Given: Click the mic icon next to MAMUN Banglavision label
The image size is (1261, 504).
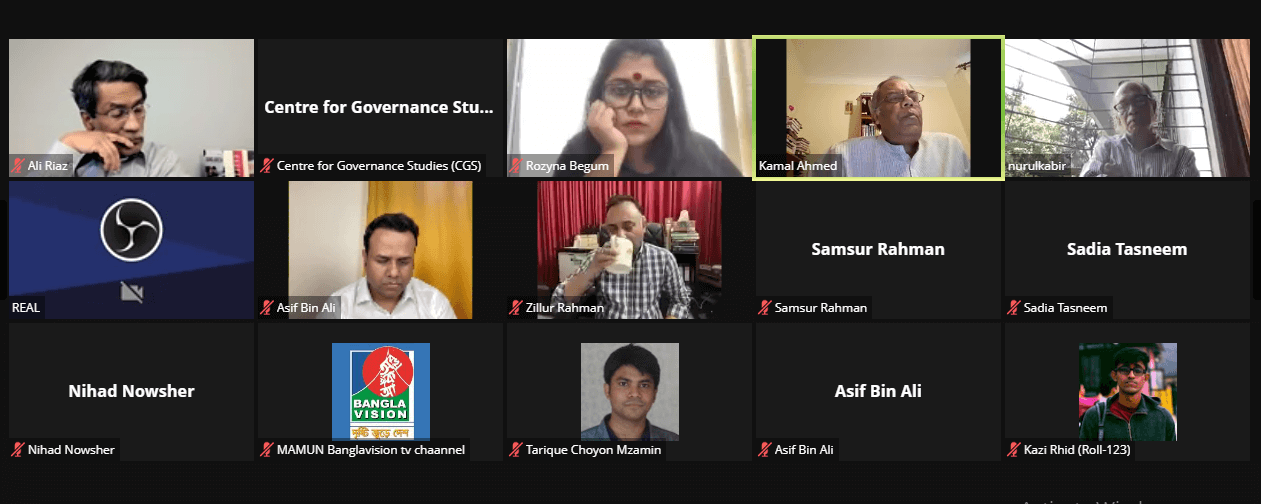Looking at the screenshot, I should tap(267, 449).
